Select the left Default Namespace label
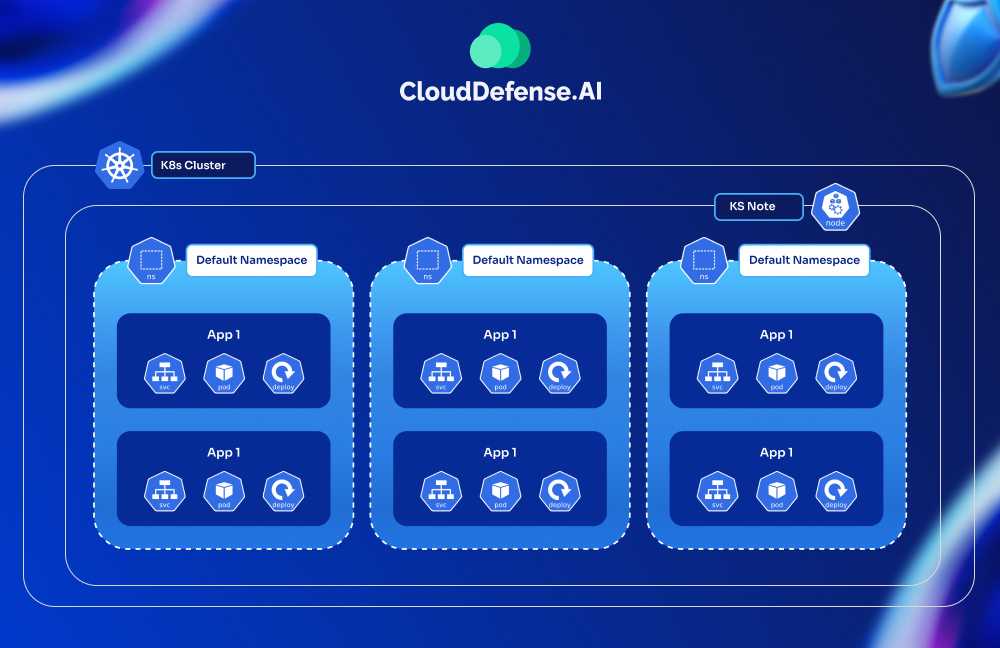1000x648 pixels. [251, 260]
